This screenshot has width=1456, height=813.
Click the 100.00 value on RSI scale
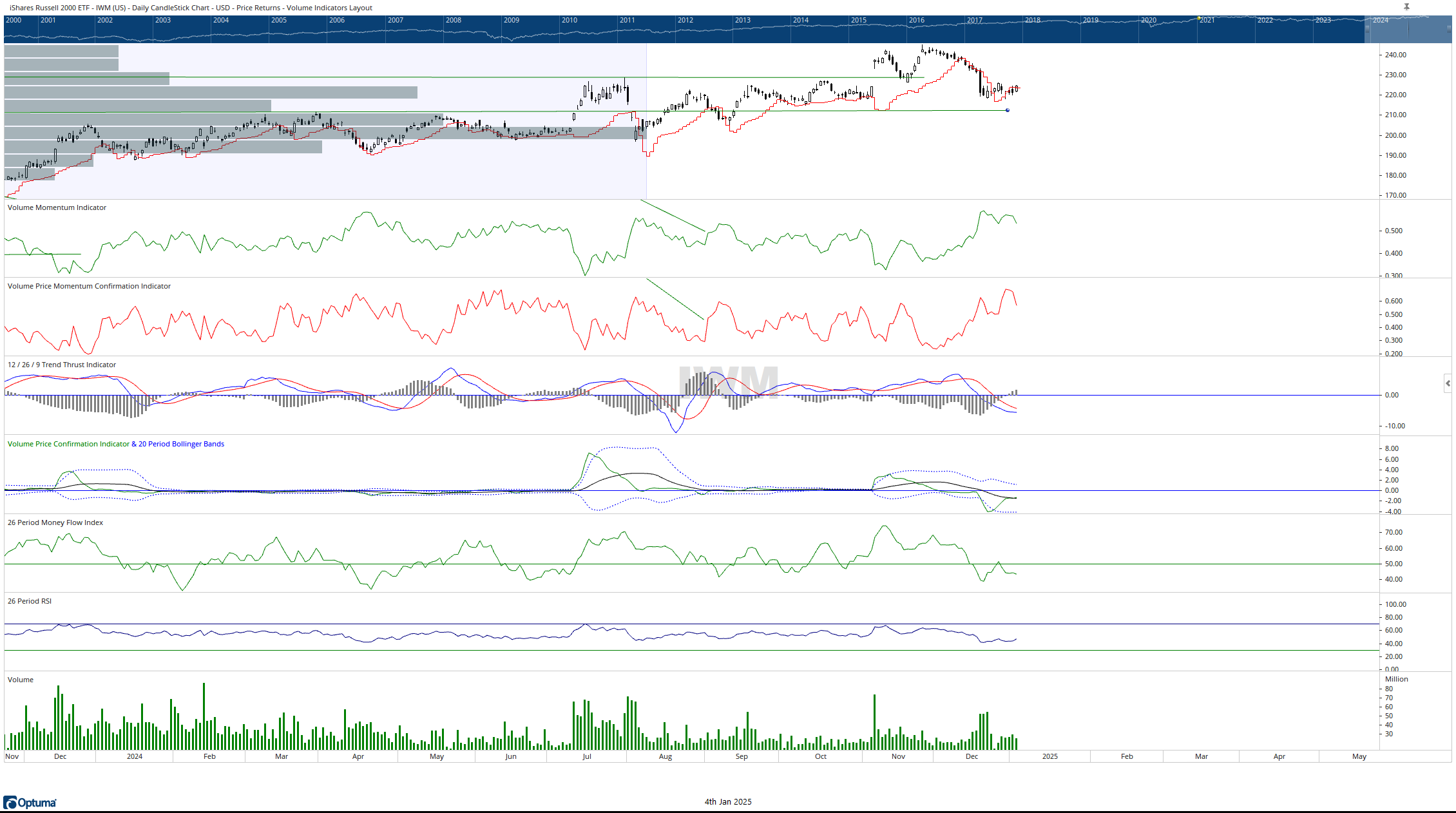pyautogui.click(x=1396, y=604)
